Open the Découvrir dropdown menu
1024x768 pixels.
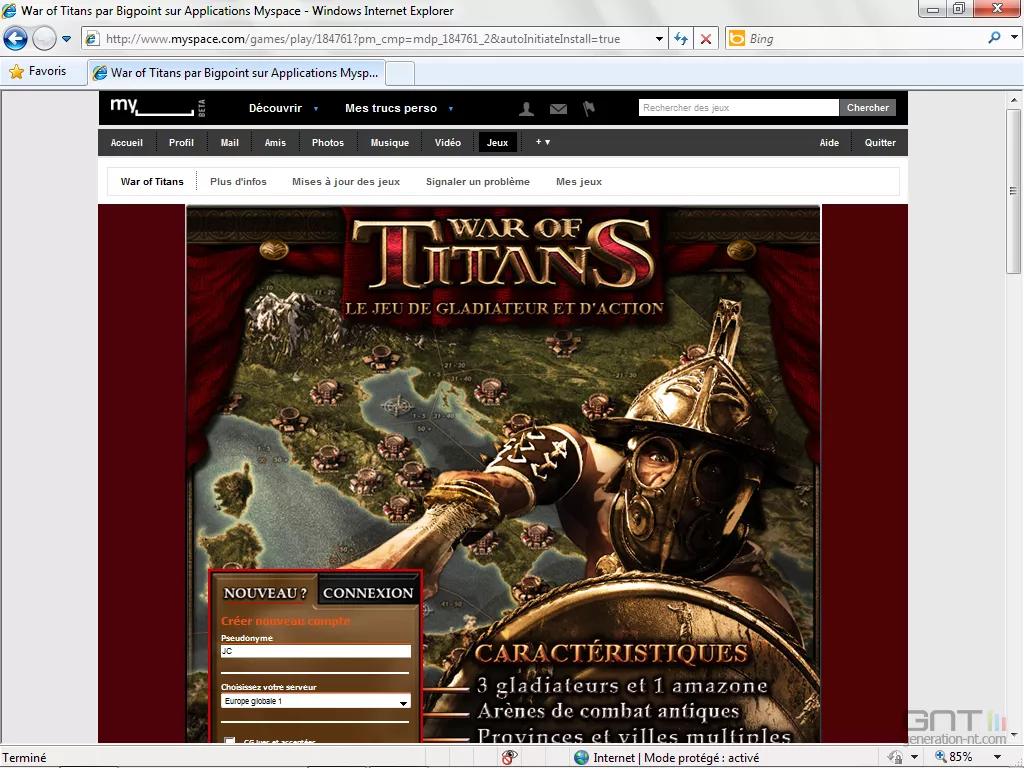[283, 108]
